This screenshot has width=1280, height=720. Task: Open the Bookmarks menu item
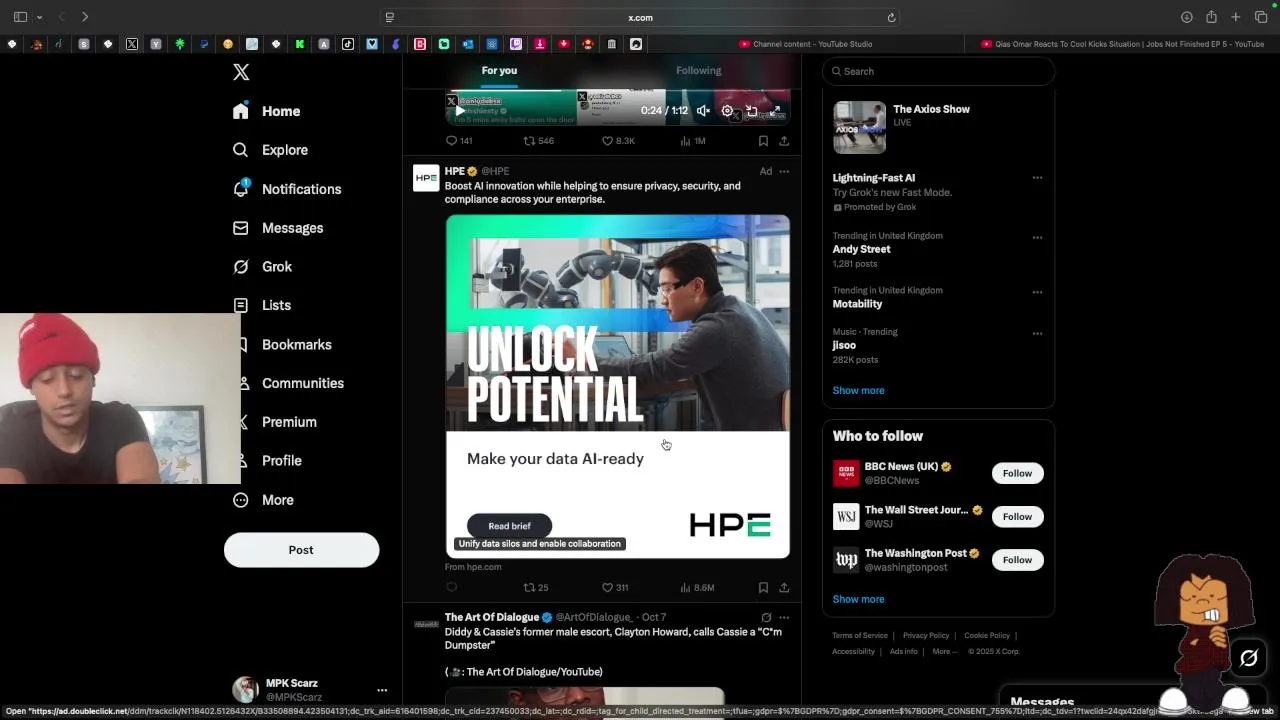pyautogui.click(x=297, y=345)
